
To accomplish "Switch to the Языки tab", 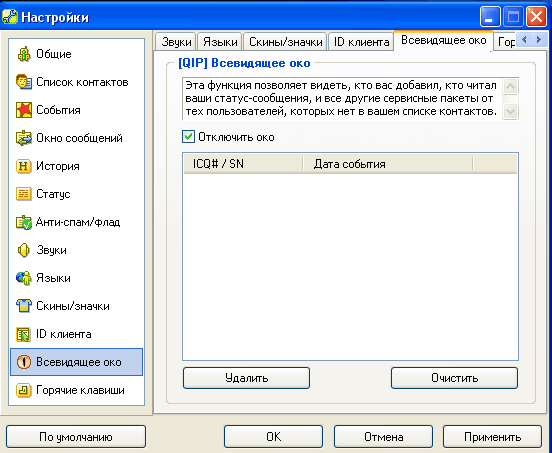I will tap(220, 42).
